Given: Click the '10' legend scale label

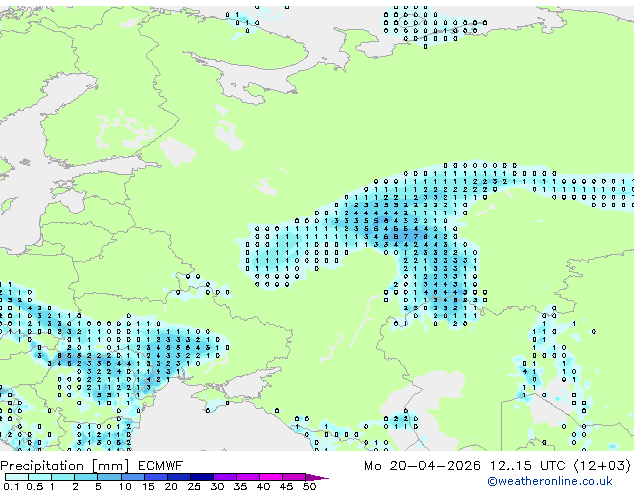Looking at the screenshot, I should coord(125,486).
